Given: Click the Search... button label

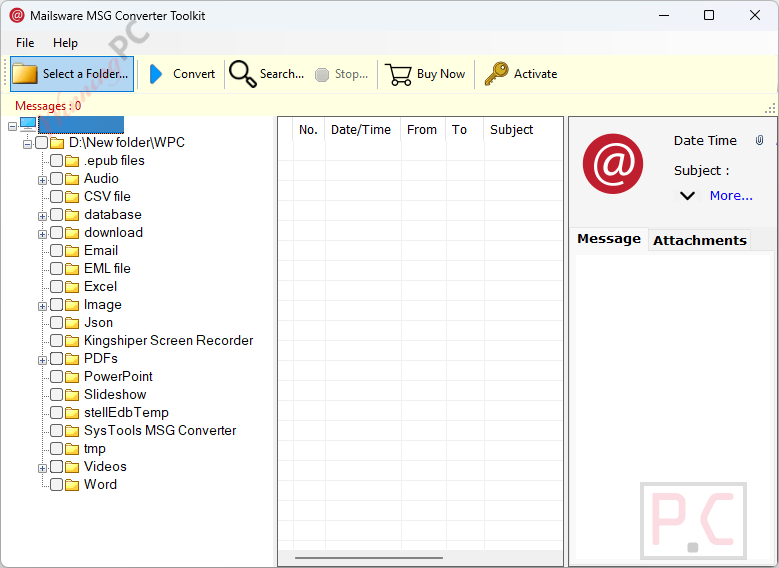Looking at the screenshot, I should [282, 74].
